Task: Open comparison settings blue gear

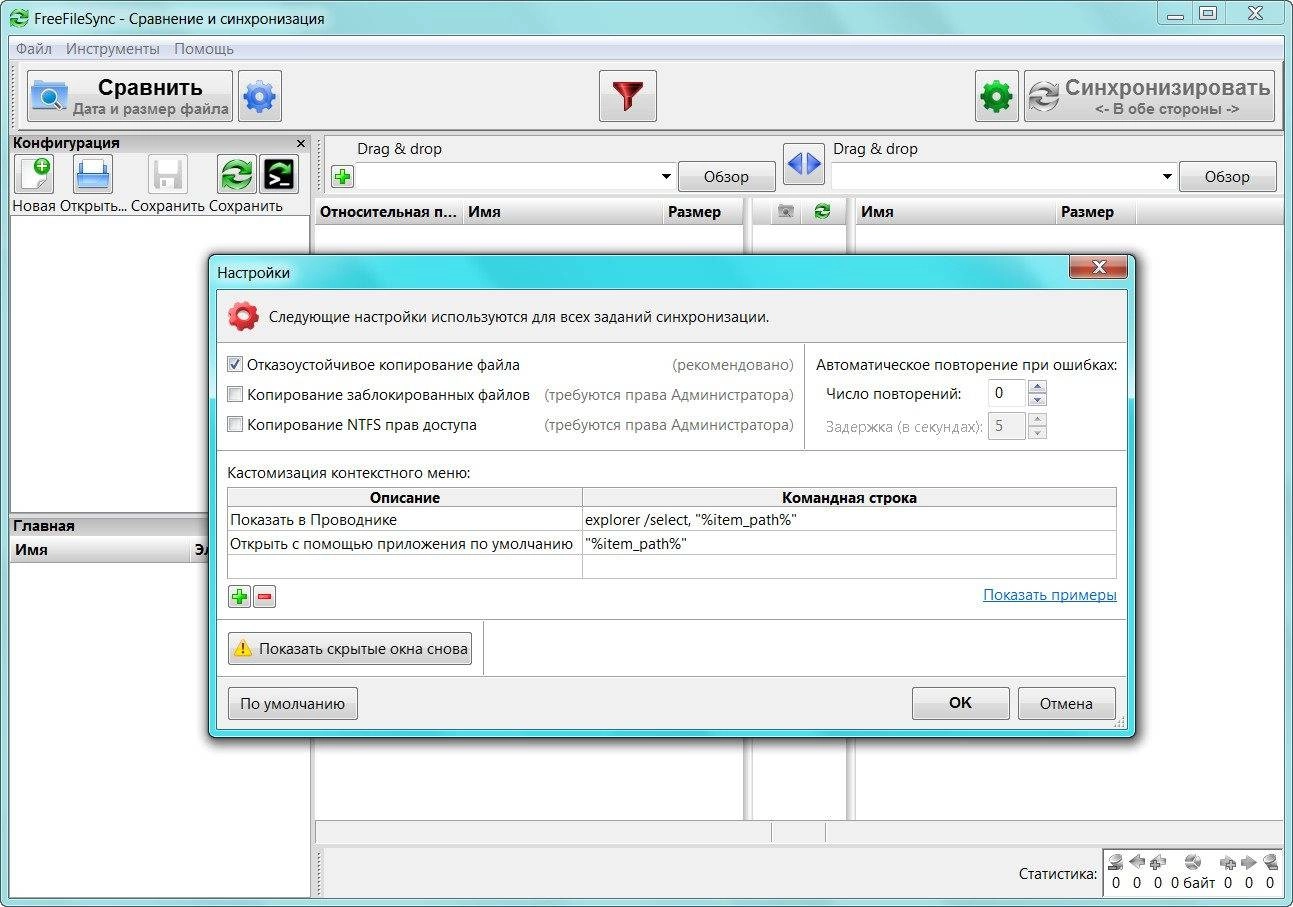Action: (x=260, y=96)
